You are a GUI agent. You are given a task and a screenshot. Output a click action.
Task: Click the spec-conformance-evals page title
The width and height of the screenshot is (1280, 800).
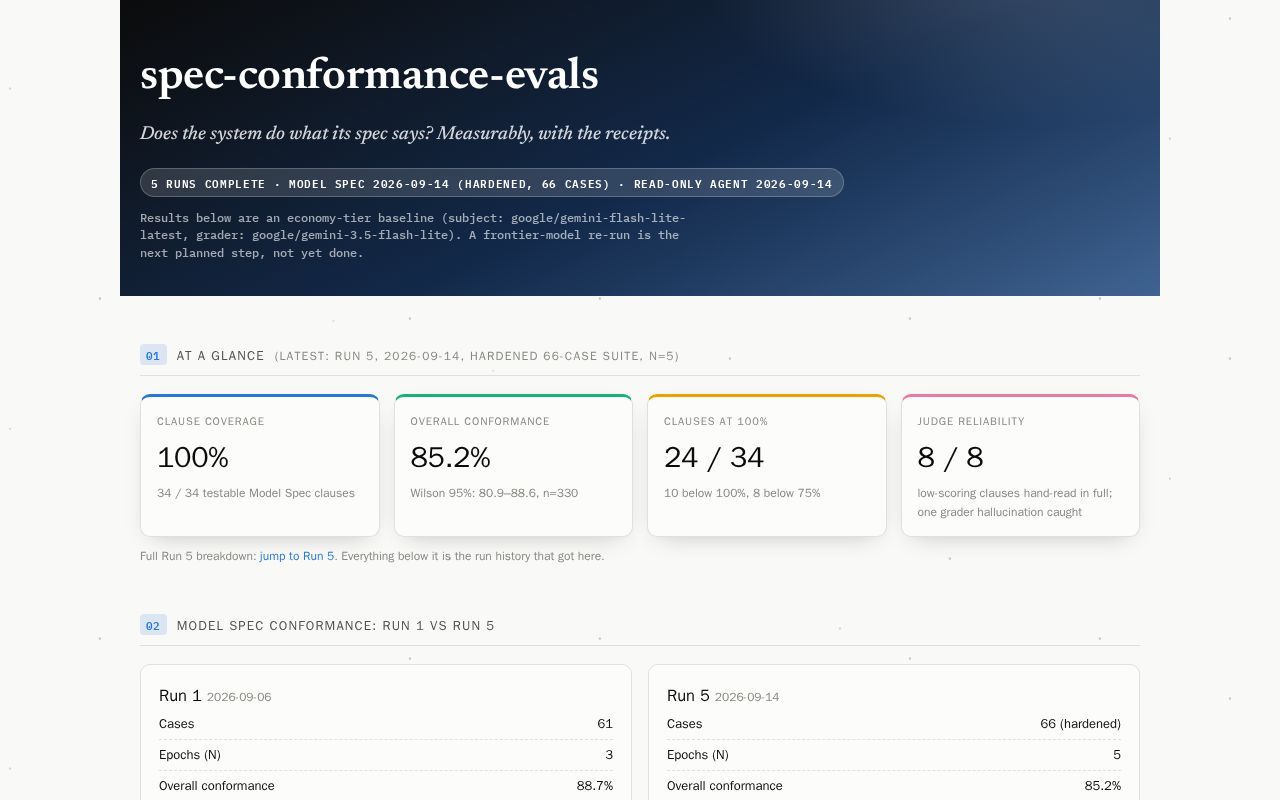point(369,75)
